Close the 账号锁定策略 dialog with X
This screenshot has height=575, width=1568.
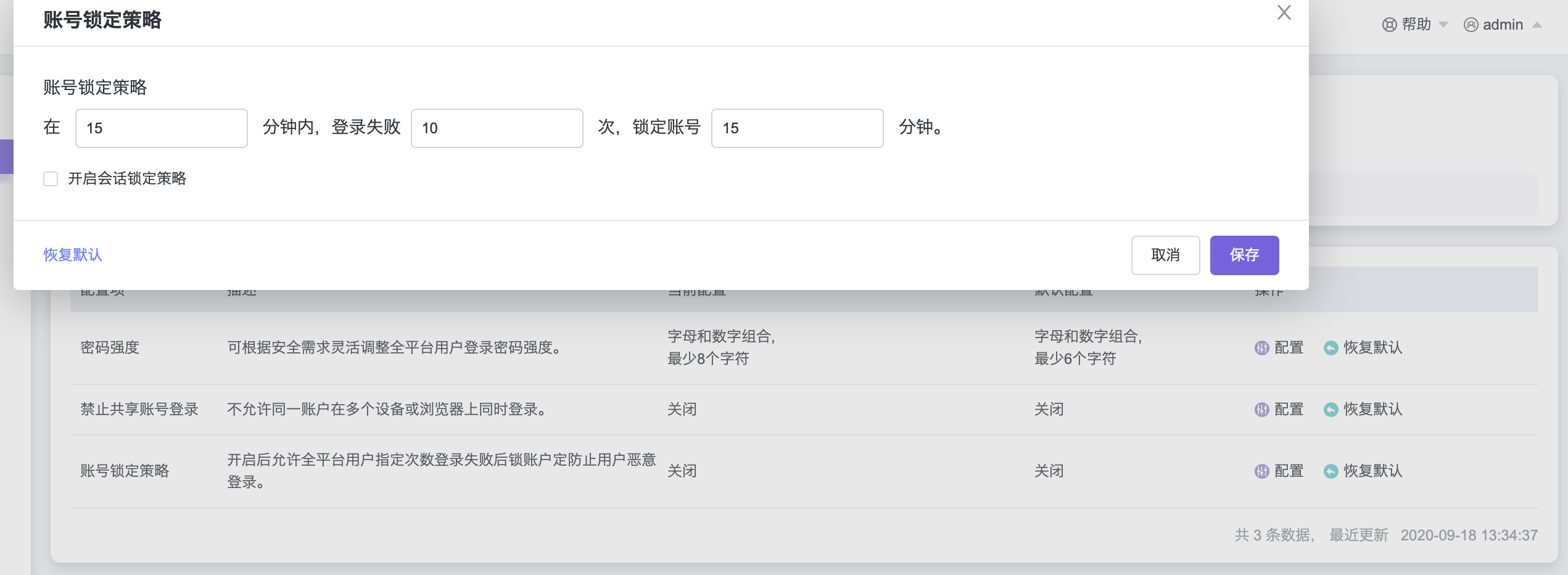pyautogui.click(x=1284, y=13)
